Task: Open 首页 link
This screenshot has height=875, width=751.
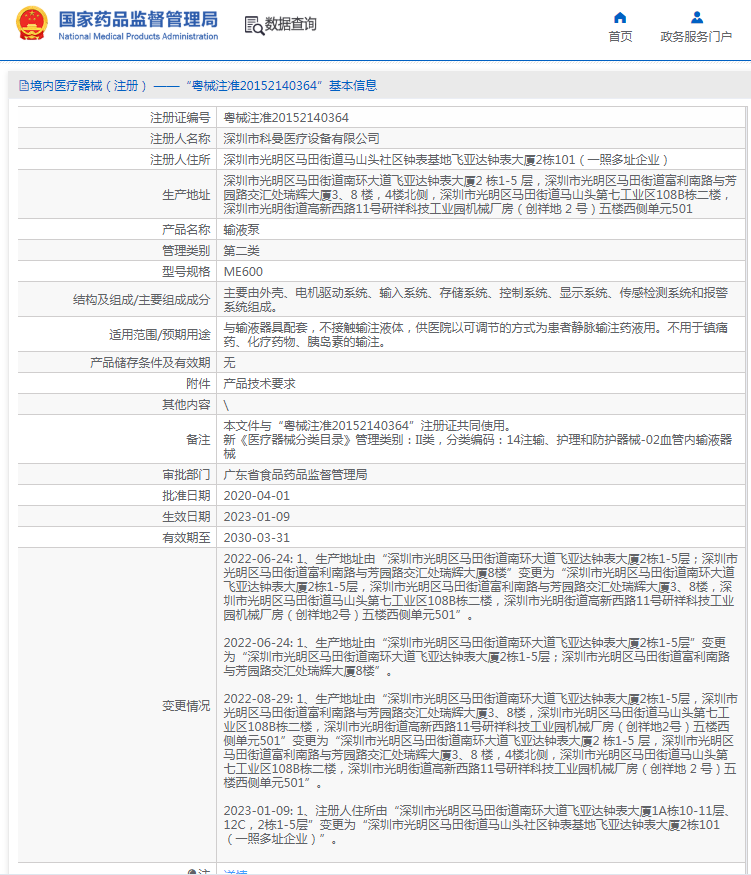Action: coord(620,37)
